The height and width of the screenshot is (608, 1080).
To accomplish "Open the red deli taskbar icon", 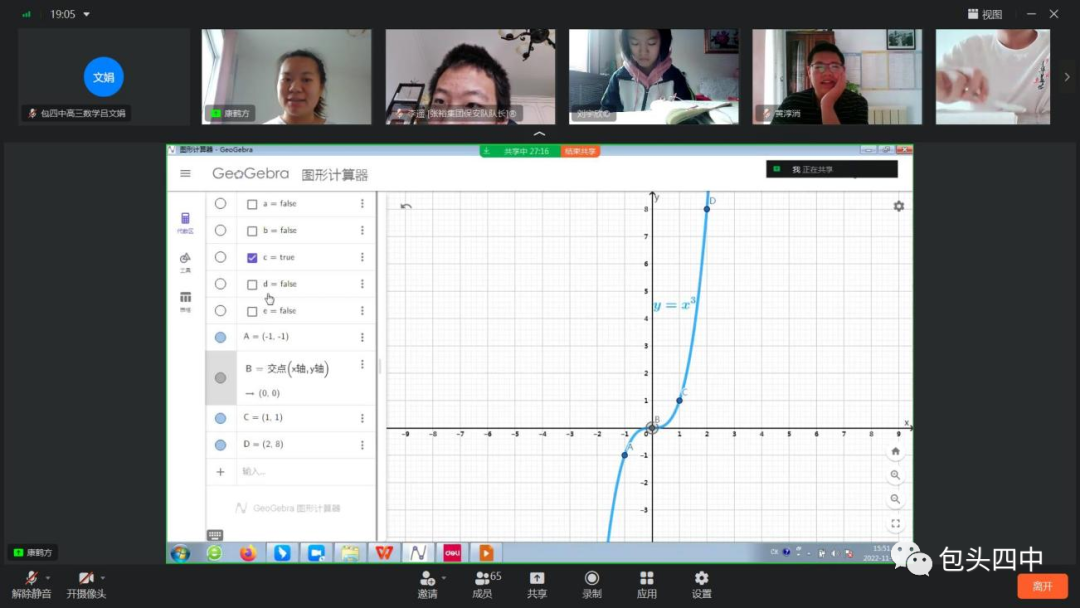I will (453, 553).
